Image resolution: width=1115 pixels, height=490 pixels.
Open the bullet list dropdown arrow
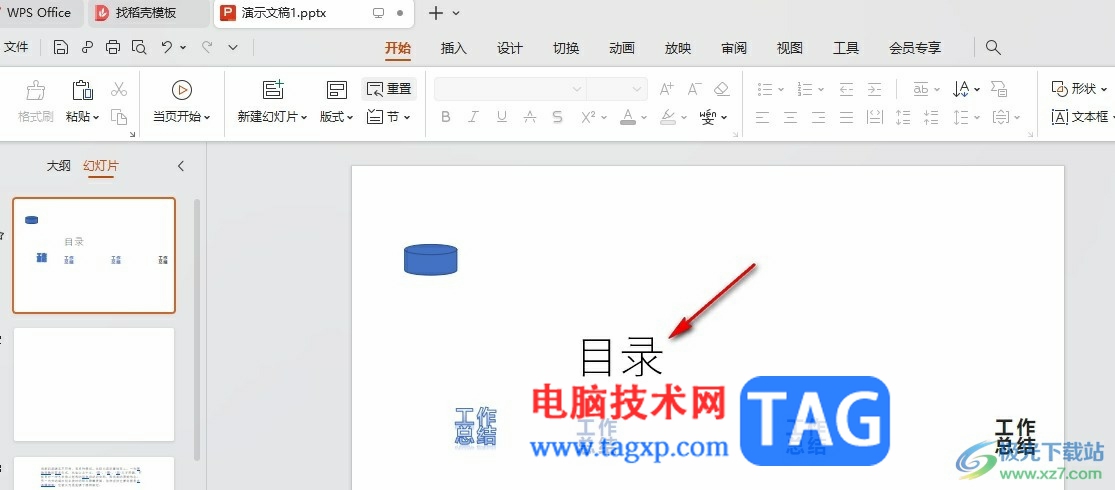tap(781, 90)
